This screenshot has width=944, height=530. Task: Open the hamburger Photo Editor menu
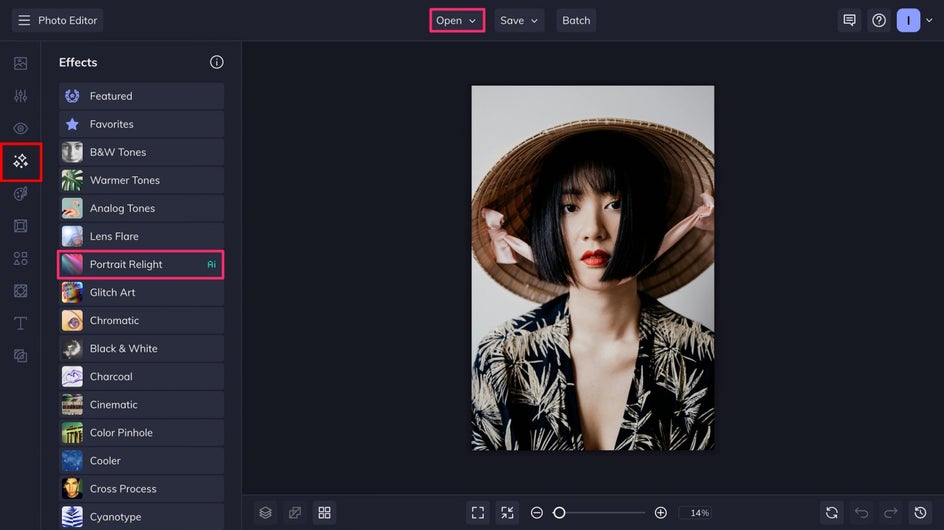[x=58, y=20]
